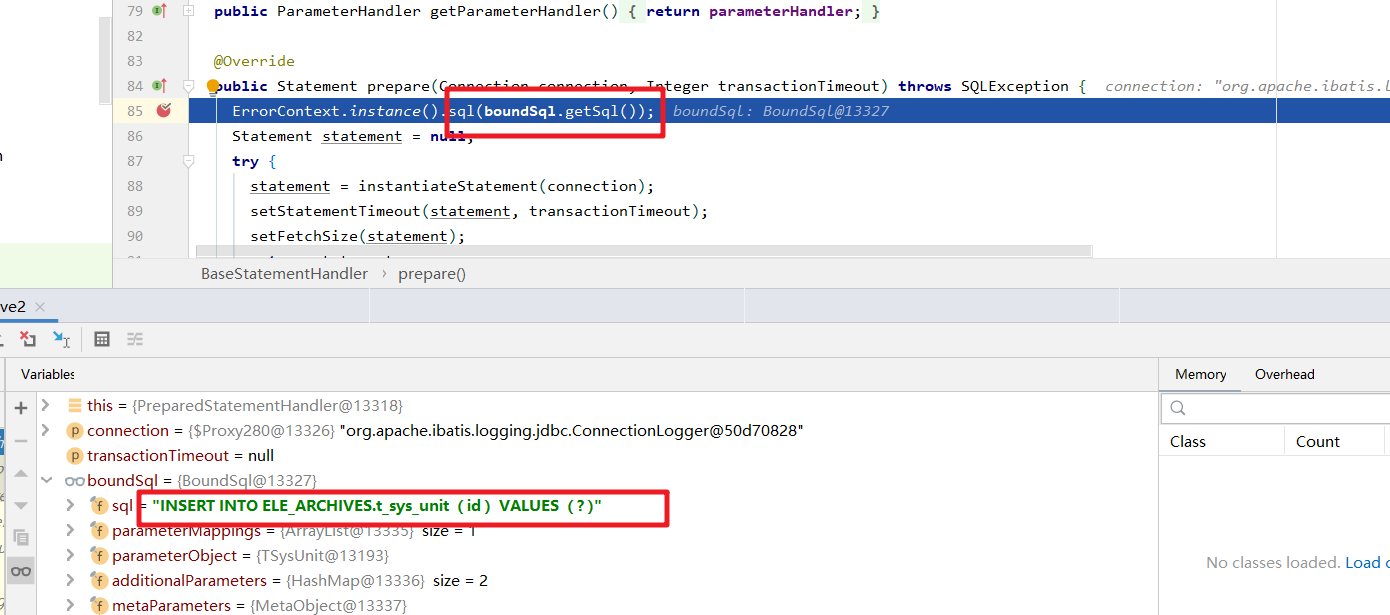Click the yellow intention lightbulb icon
This screenshot has height=615, width=1390.
[x=213, y=87]
